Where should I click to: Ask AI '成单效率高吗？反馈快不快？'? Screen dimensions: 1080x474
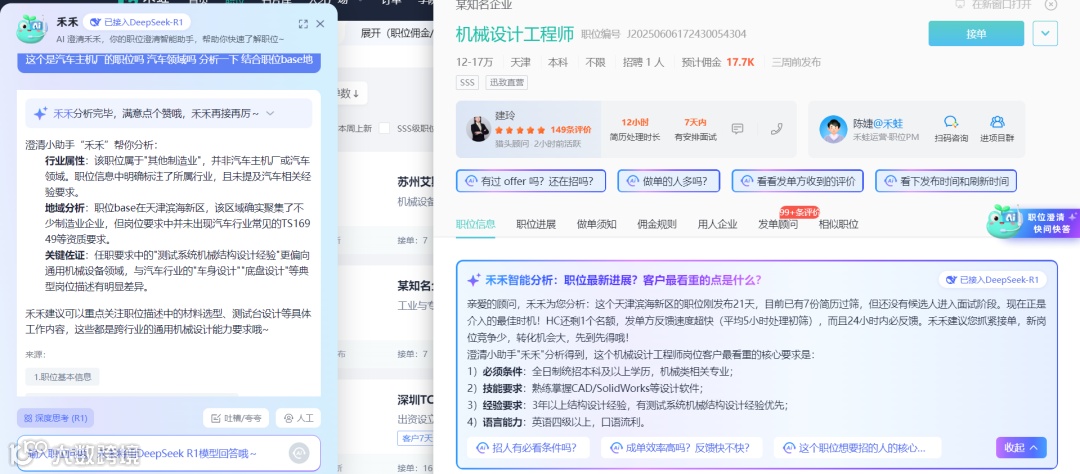tap(681, 448)
